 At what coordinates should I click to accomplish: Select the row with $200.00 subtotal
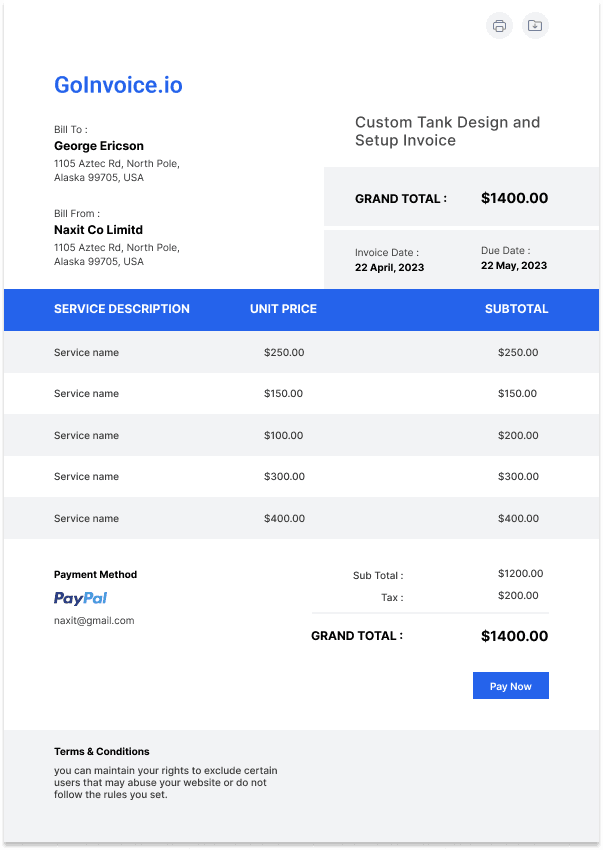(302, 435)
